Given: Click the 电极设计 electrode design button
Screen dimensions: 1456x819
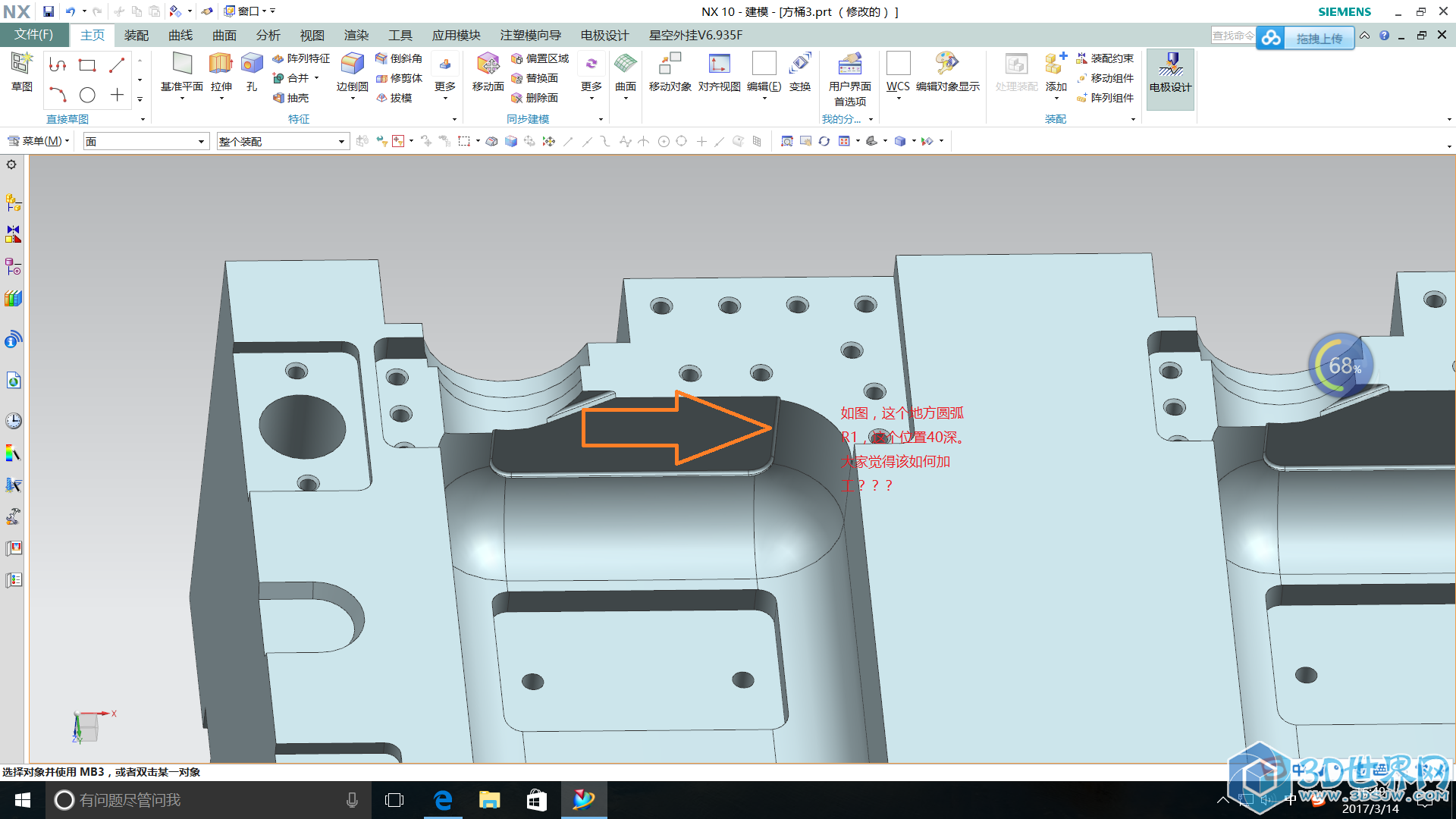Looking at the screenshot, I should (1170, 79).
